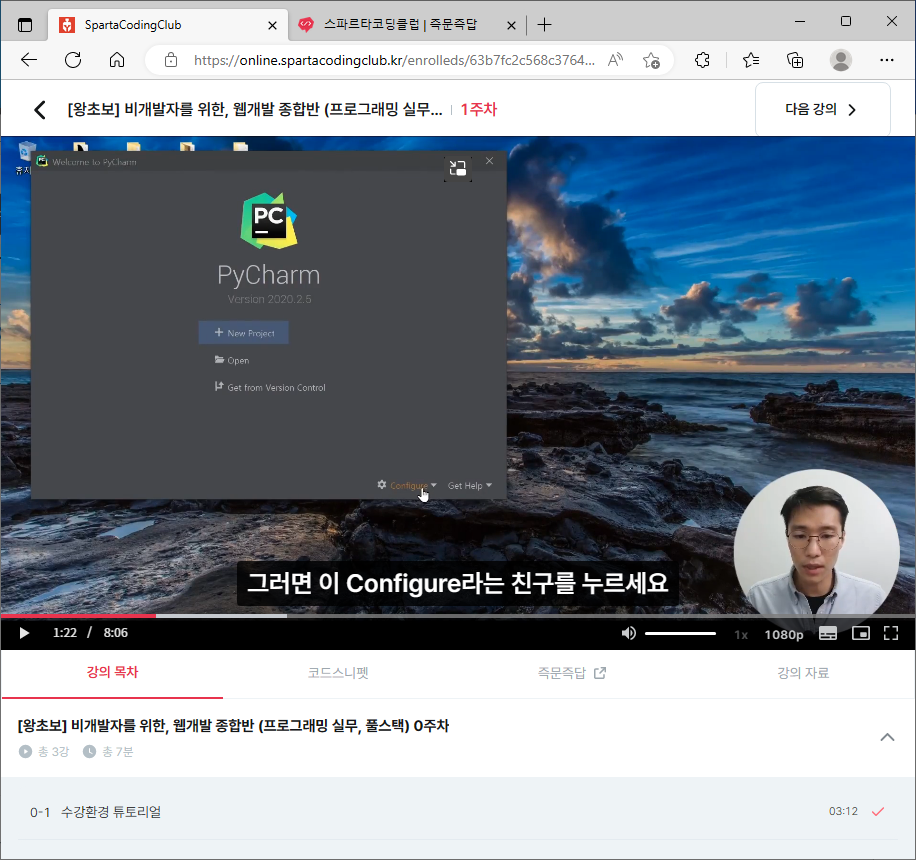Select the SpartaCodingClub browser tab
The image size is (916, 860).
(x=168, y=25)
